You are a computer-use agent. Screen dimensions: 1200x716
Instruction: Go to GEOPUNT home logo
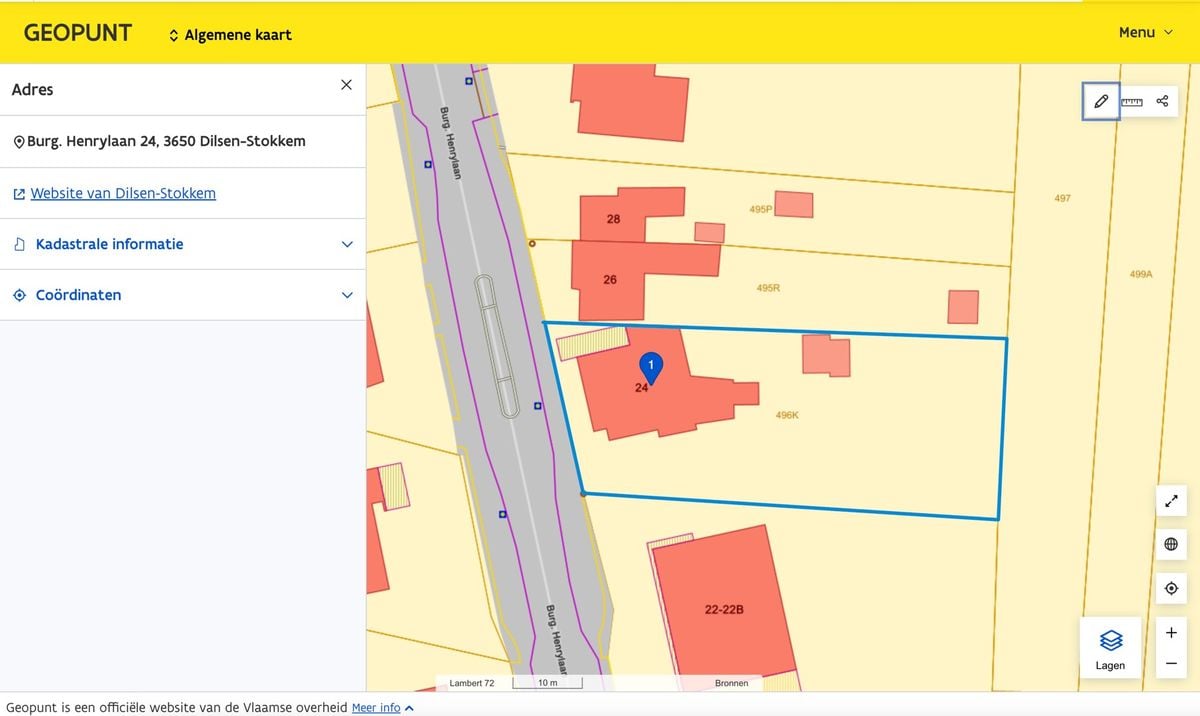coord(78,32)
